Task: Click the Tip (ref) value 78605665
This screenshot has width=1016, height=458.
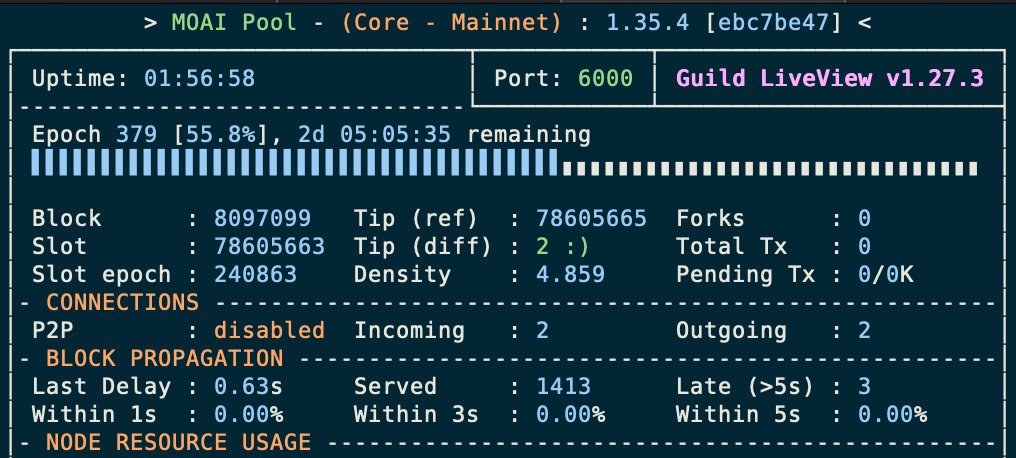Action: pos(591,218)
